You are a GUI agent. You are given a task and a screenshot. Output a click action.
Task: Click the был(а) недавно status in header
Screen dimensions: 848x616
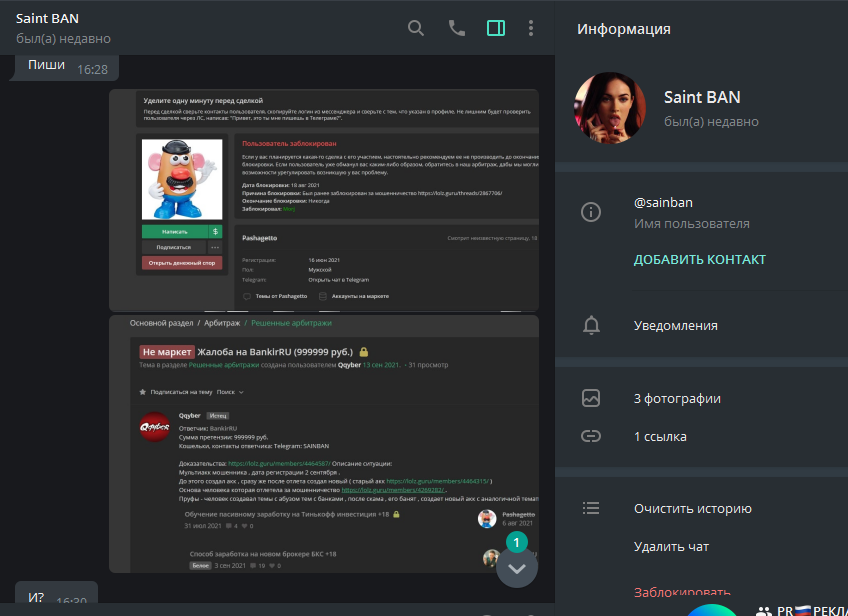point(63,39)
